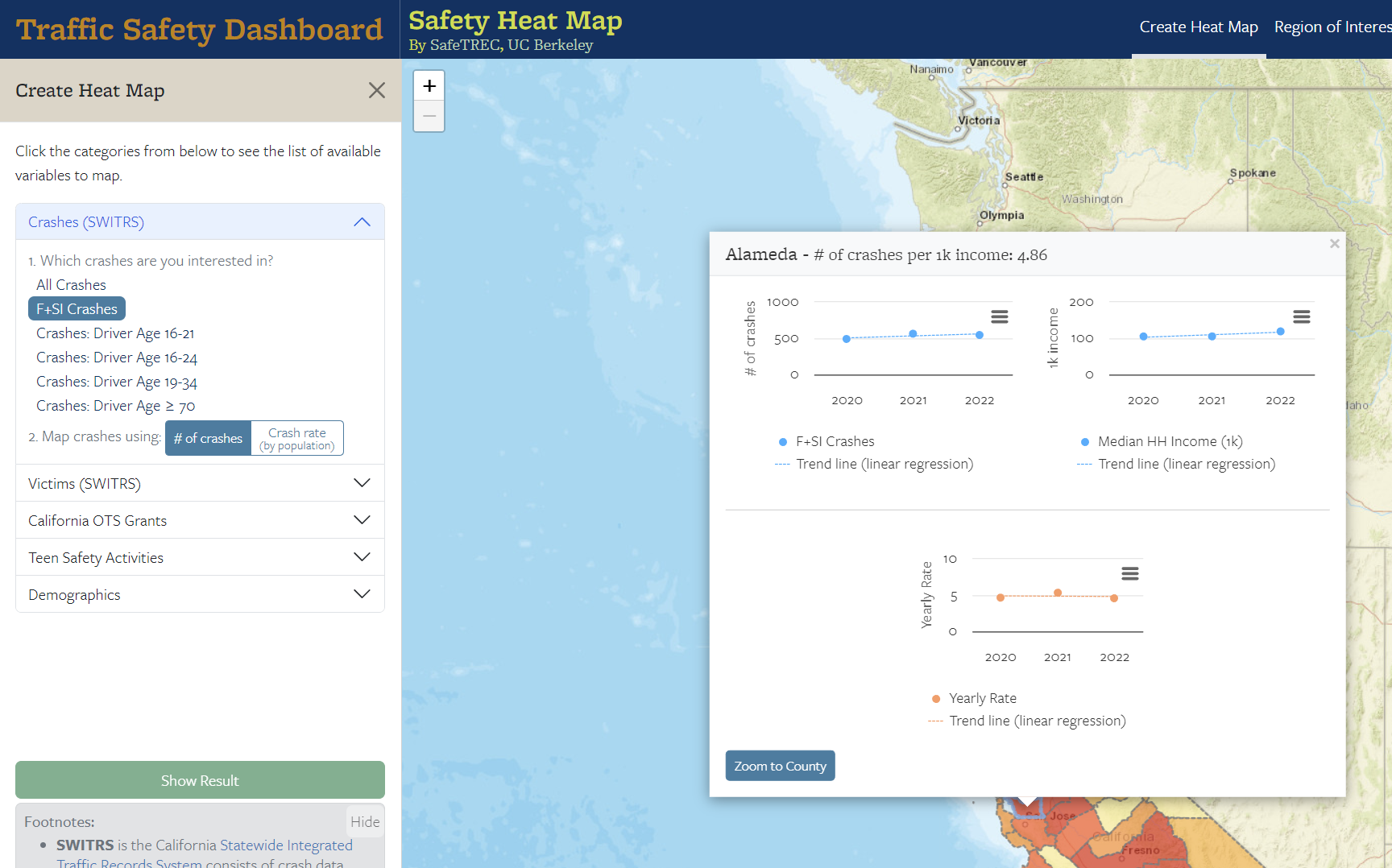1392x868 pixels.
Task: Select the All Crashes option
Action: [x=71, y=284]
